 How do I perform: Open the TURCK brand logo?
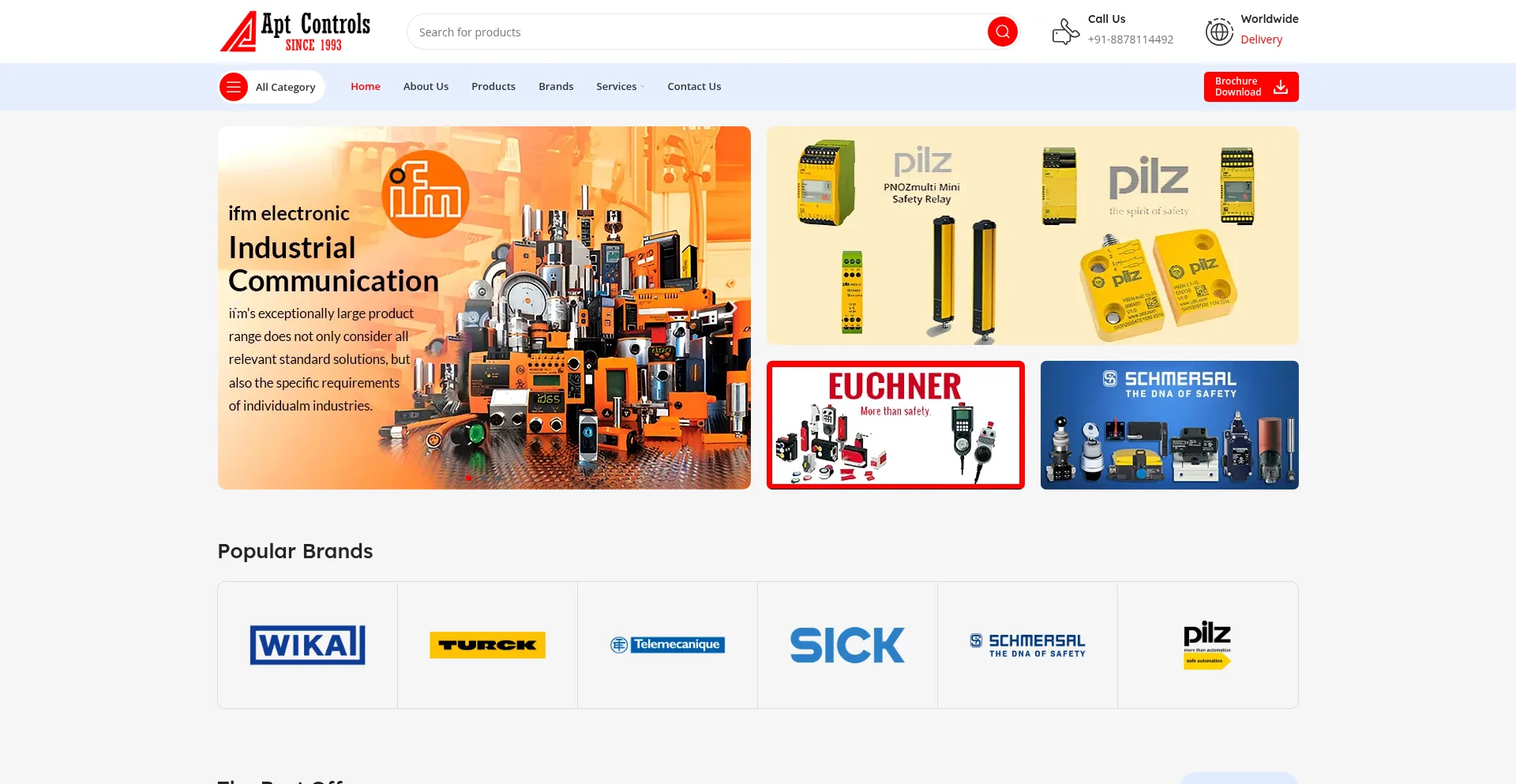click(487, 645)
